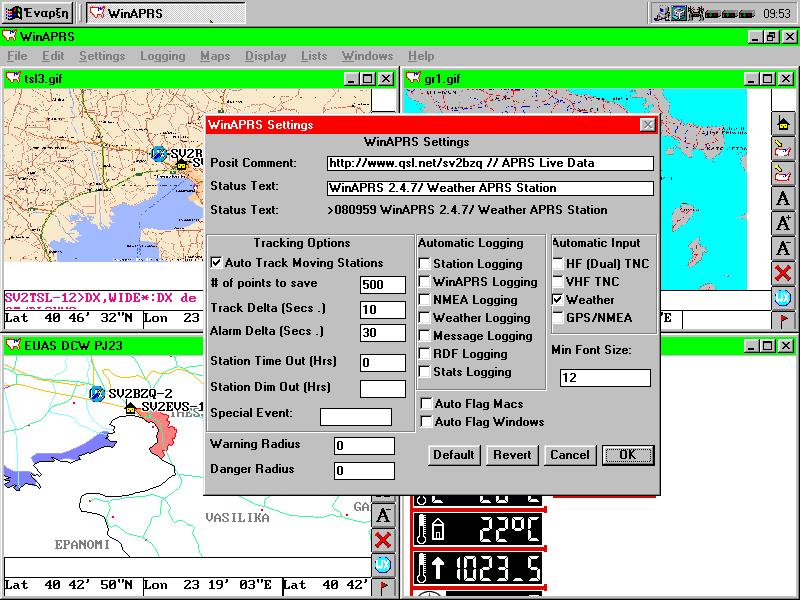Confirm settings with the OK button
The image size is (800, 600).
(x=628, y=455)
